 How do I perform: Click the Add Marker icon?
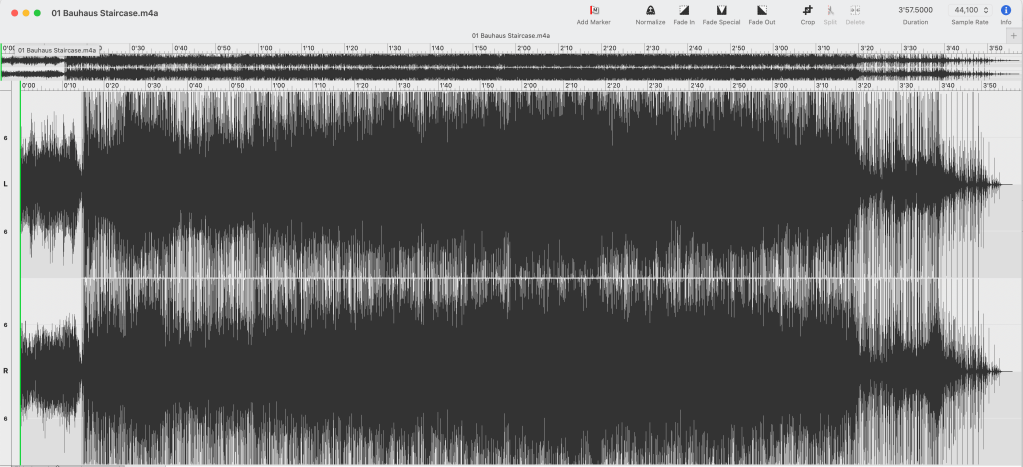click(x=593, y=10)
